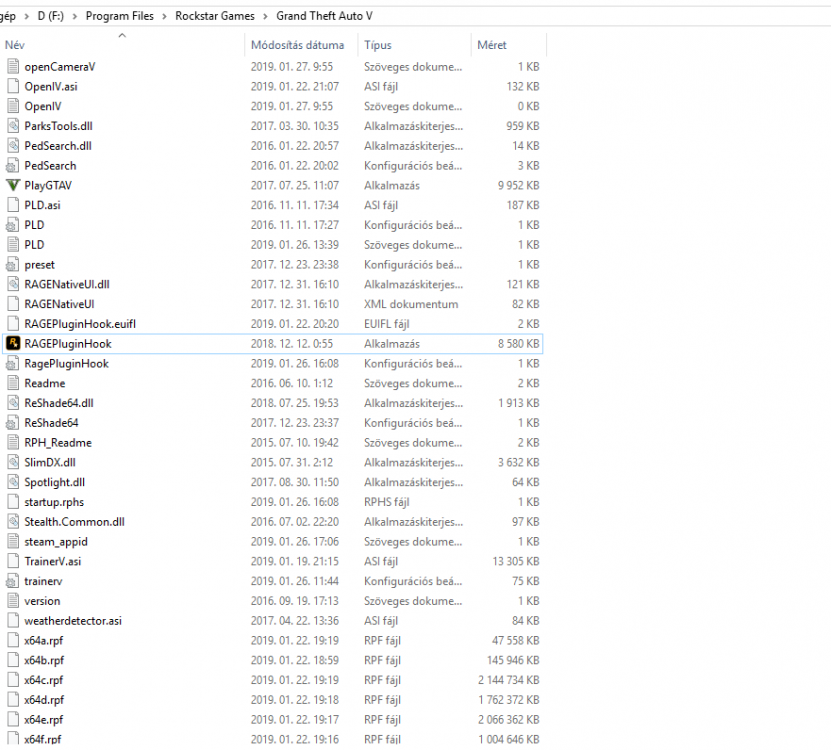Select the x64f.rpf file name
The width and height of the screenshot is (831, 750).
(x=43, y=739)
